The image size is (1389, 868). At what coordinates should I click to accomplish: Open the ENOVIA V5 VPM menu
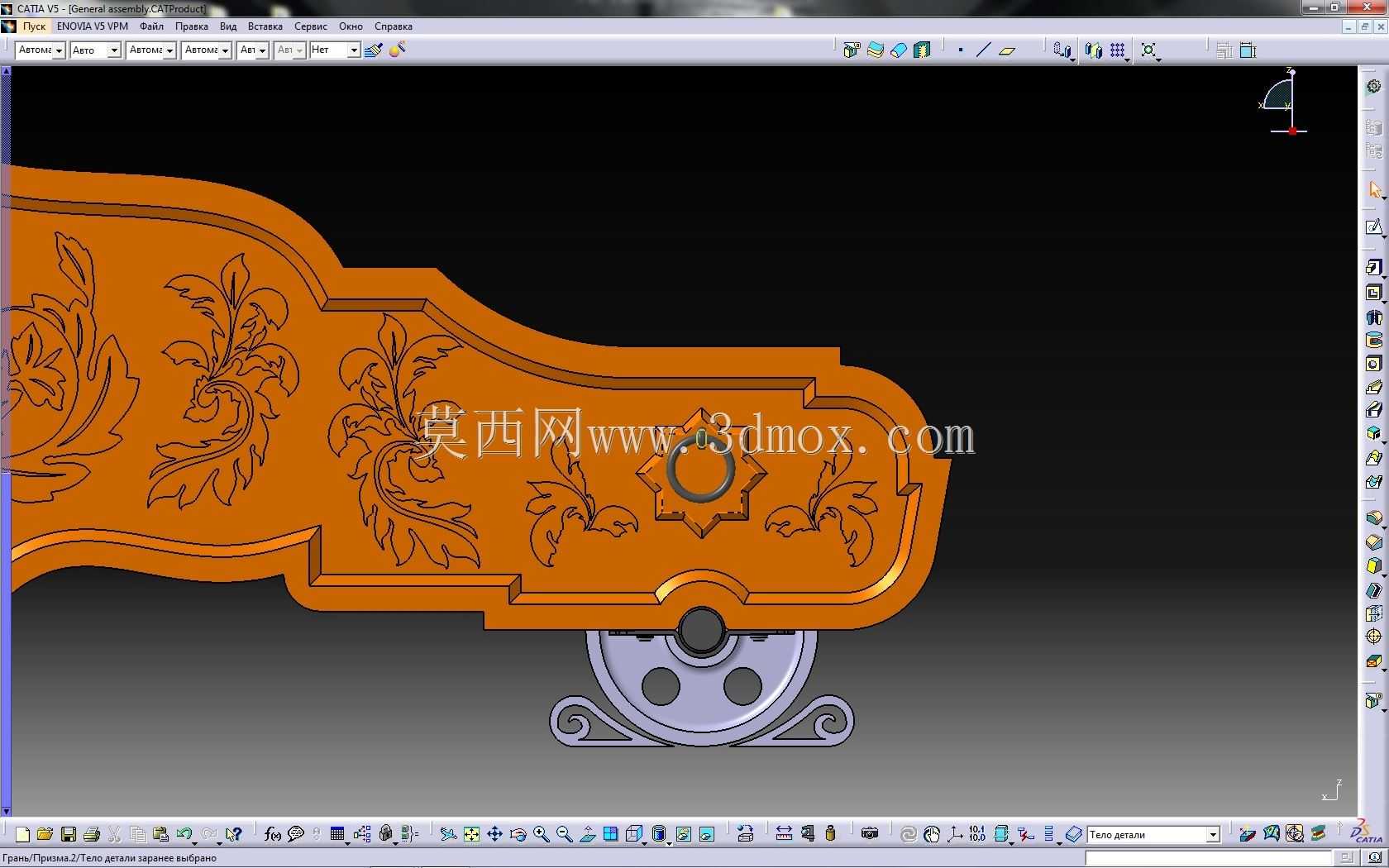point(93,26)
